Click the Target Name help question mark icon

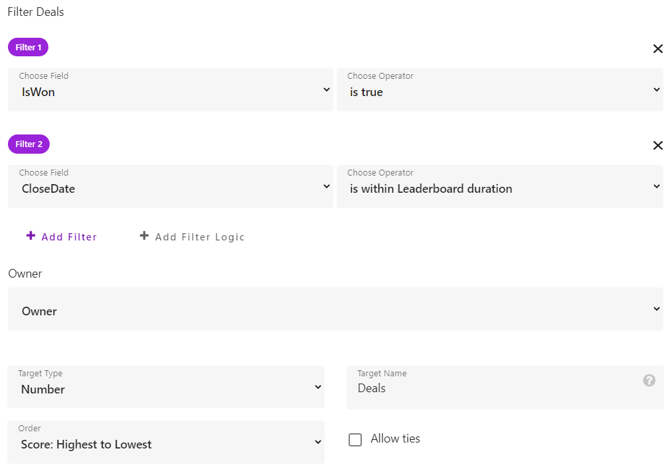(x=649, y=380)
